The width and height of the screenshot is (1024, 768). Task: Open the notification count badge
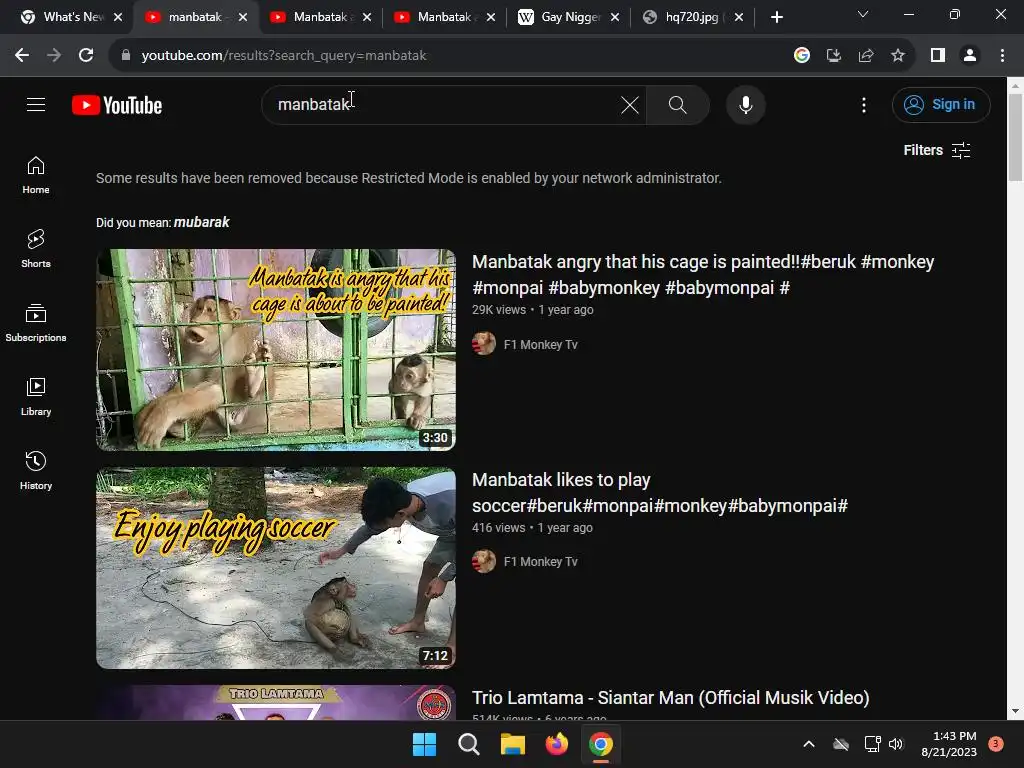tap(995, 744)
